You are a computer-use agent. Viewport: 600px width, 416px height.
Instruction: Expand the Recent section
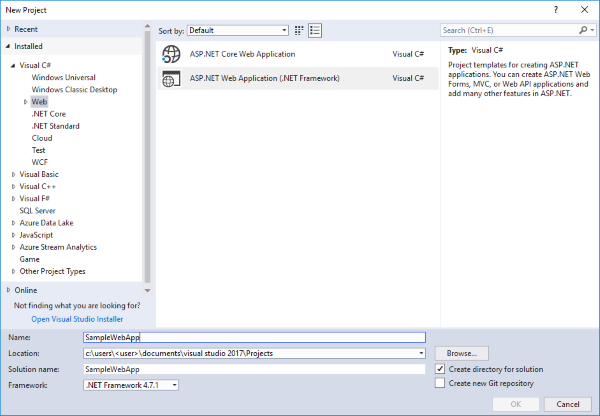(9, 29)
